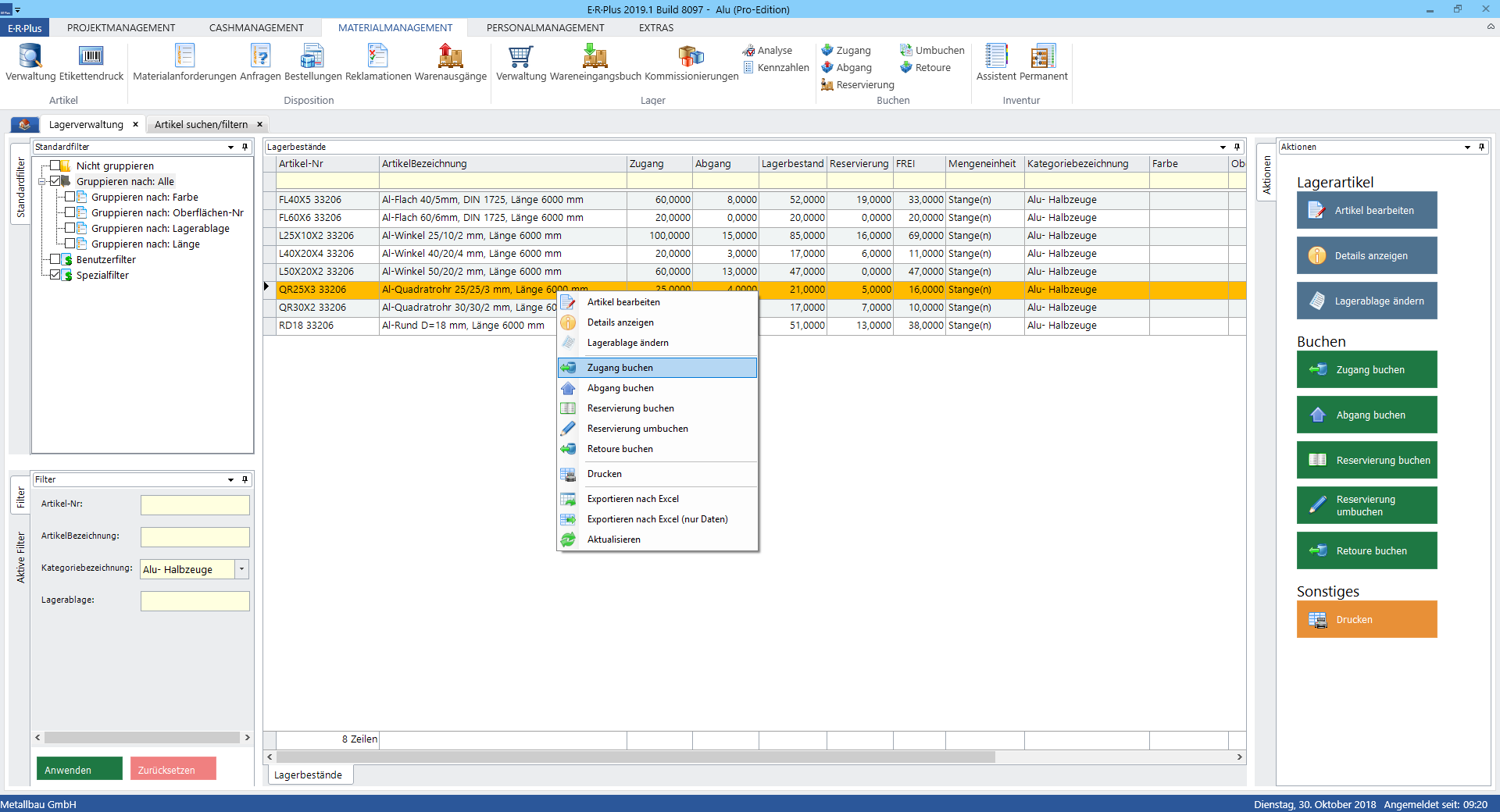Open the Wareneingangsbuch ribbon icon

pyautogui.click(x=595, y=62)
